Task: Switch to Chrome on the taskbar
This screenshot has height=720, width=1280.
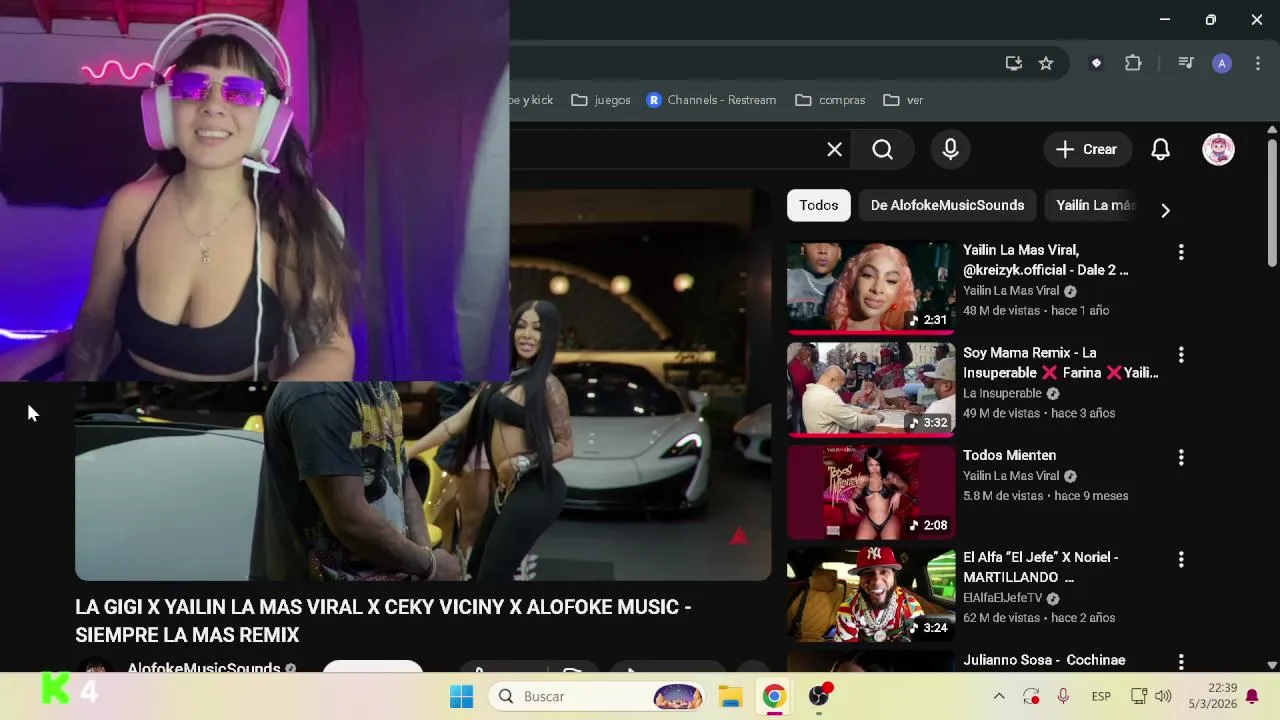Action: (774, 697)
